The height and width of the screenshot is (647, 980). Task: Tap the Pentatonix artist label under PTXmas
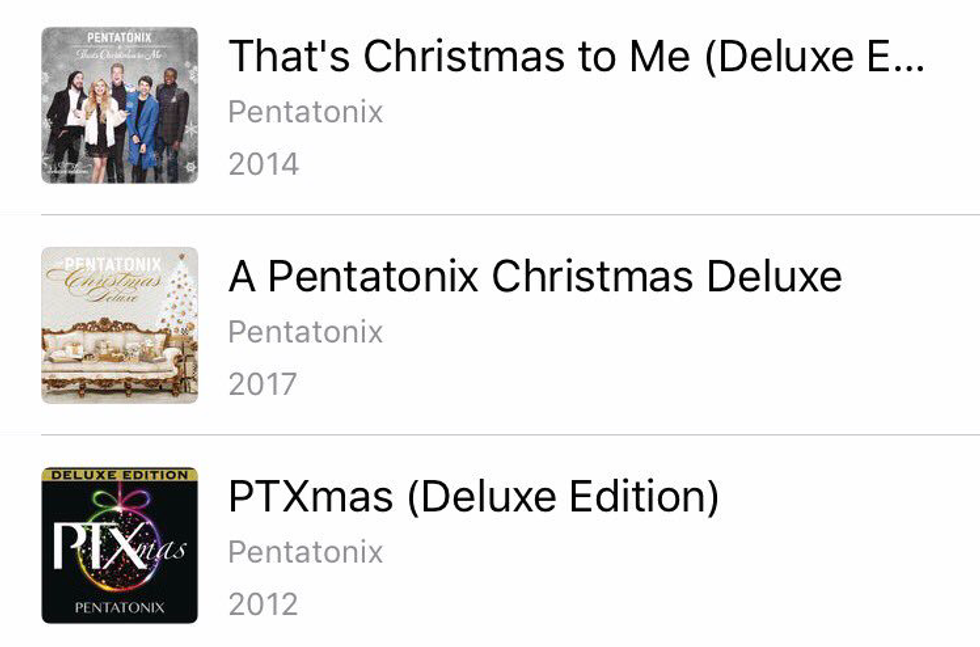pos(305,551)
